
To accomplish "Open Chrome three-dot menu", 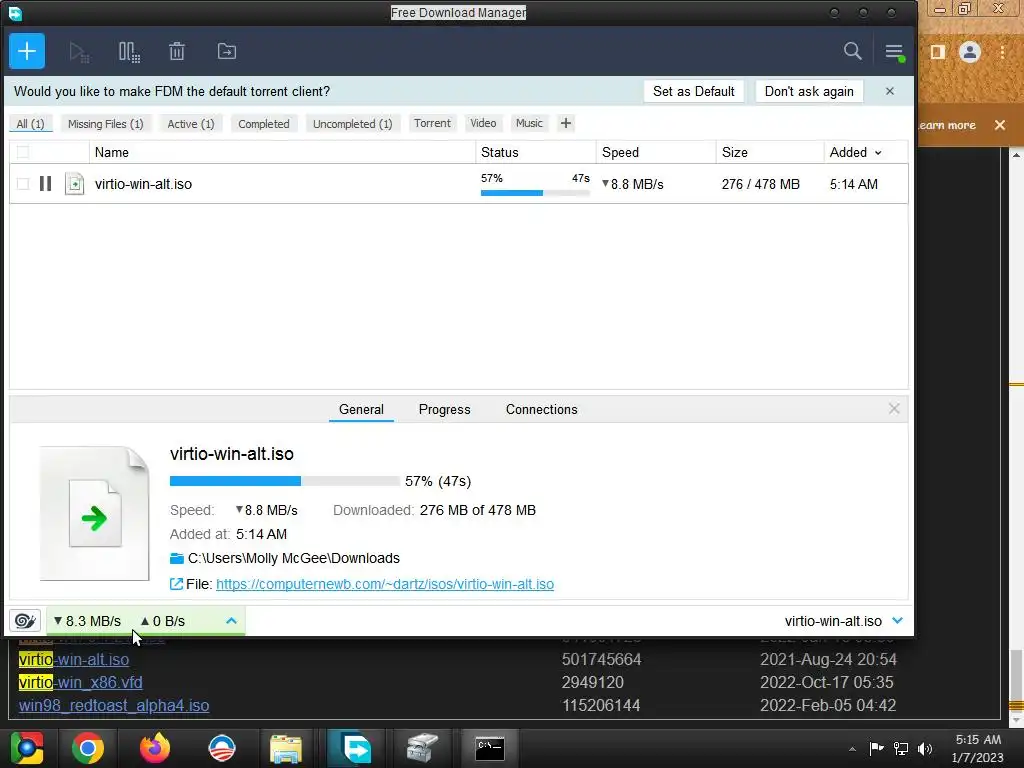I will click(x=1002, y=52).
